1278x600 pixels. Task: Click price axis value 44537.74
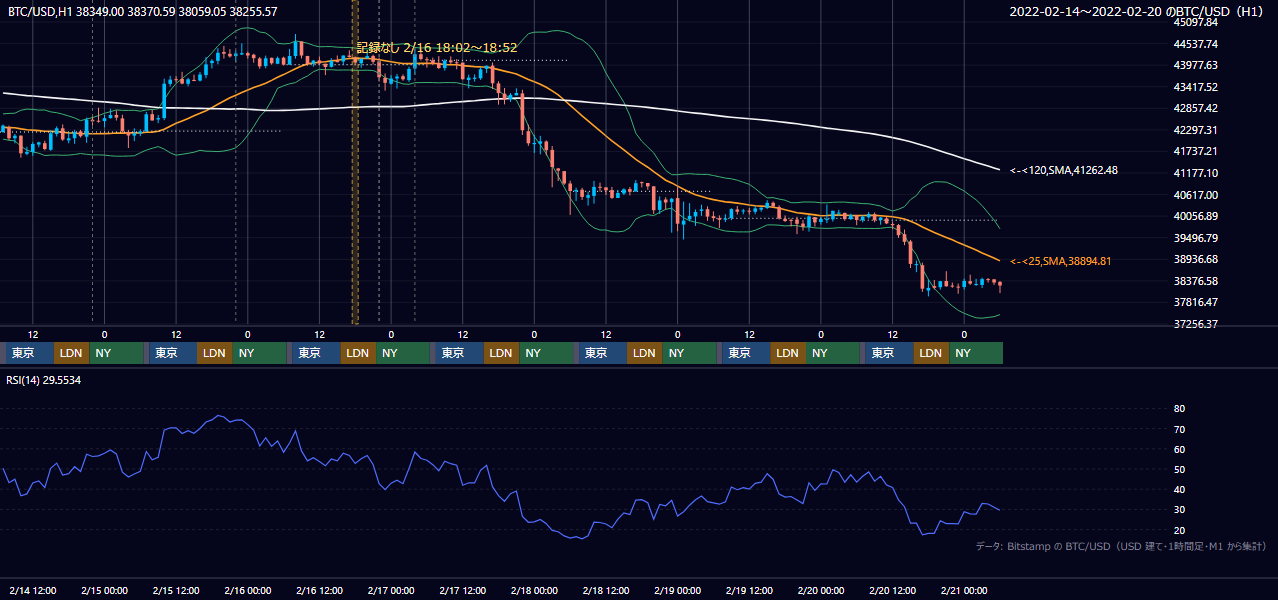pos(1196,44)
